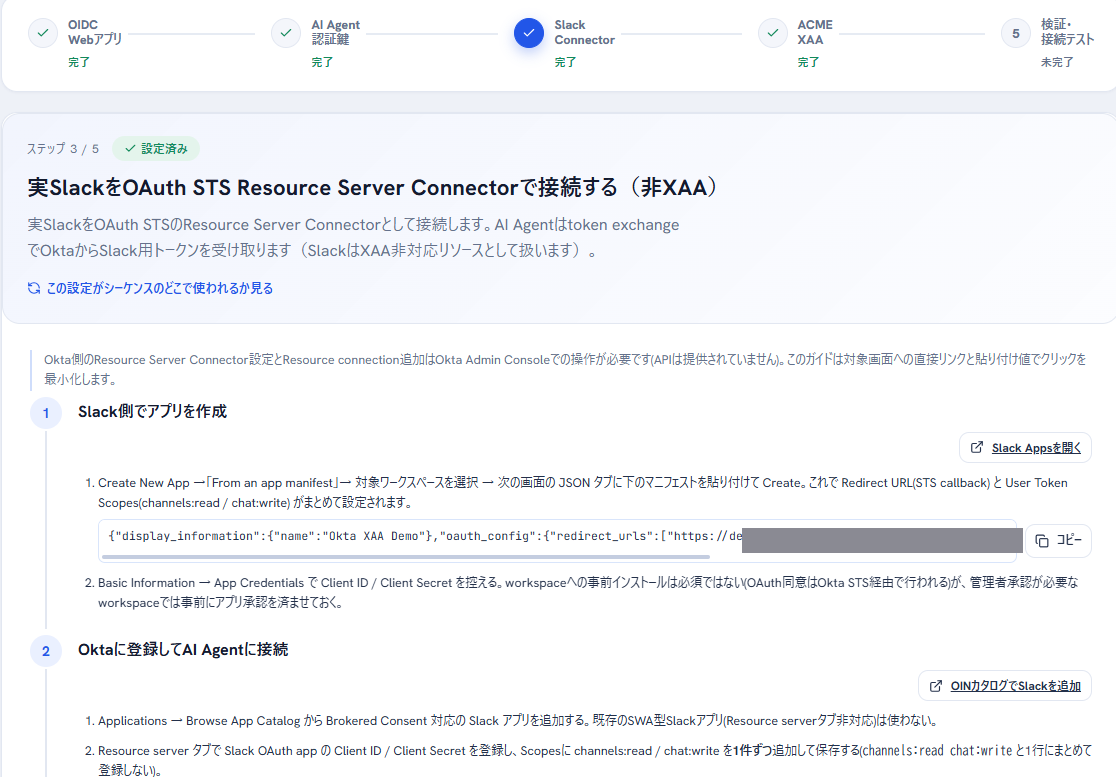Screen dimensions: 1116x777
Task: Select the Slack Connector step label
Action: pyautogui.click(x=584, y=32)
